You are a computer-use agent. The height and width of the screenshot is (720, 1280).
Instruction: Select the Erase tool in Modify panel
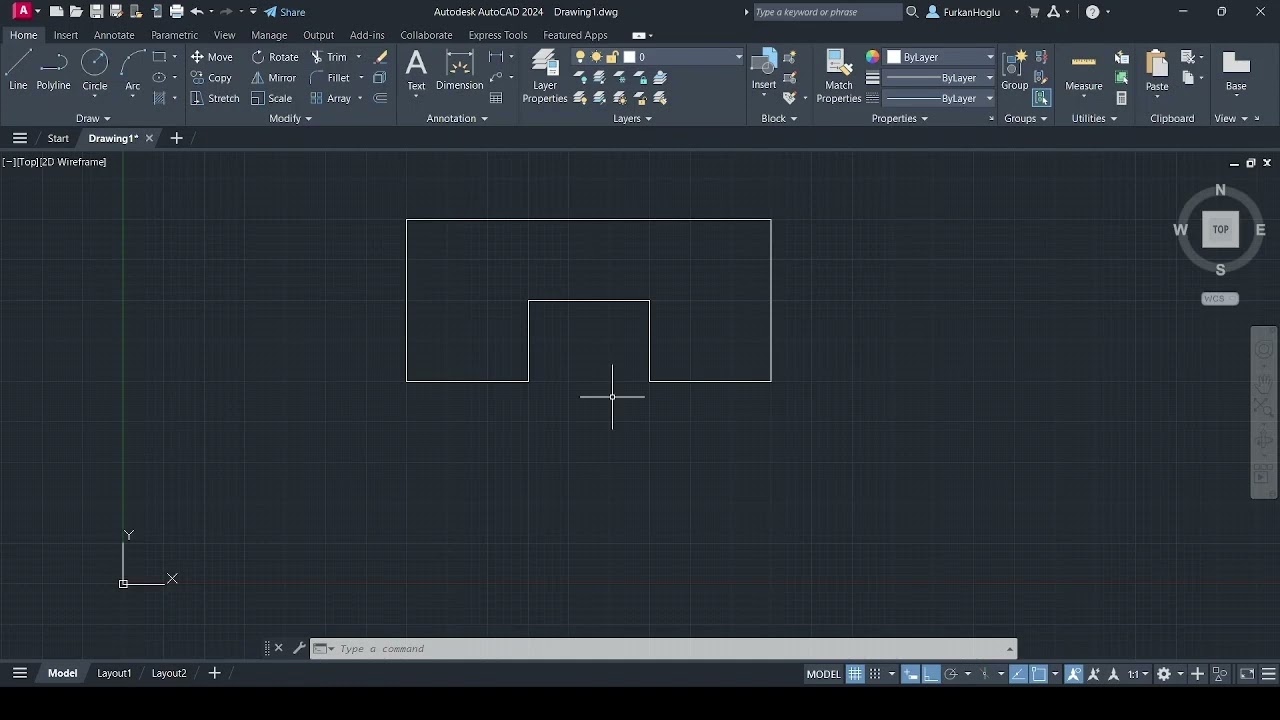(x=380, y=57)
